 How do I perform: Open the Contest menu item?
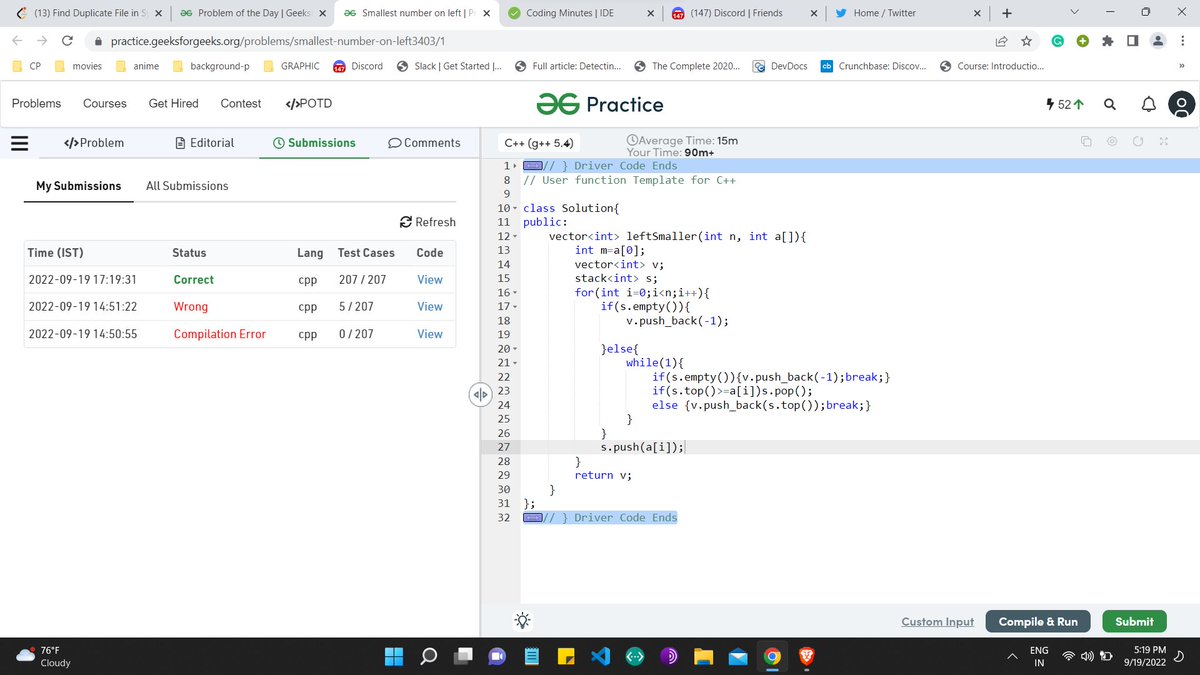point(241,104)
